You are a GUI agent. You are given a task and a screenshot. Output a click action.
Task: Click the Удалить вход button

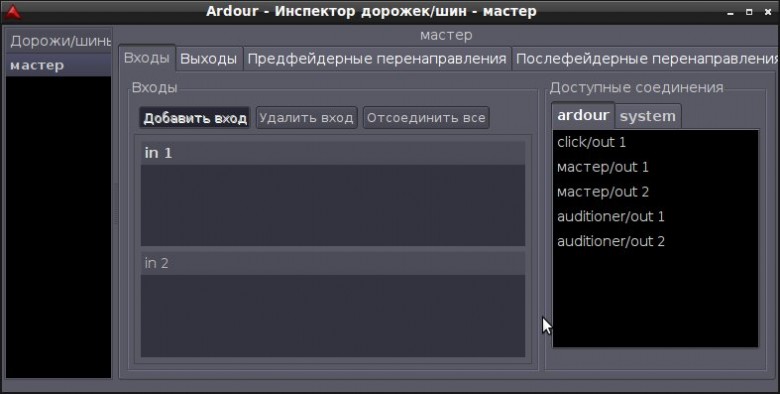(x=306, y=118)
